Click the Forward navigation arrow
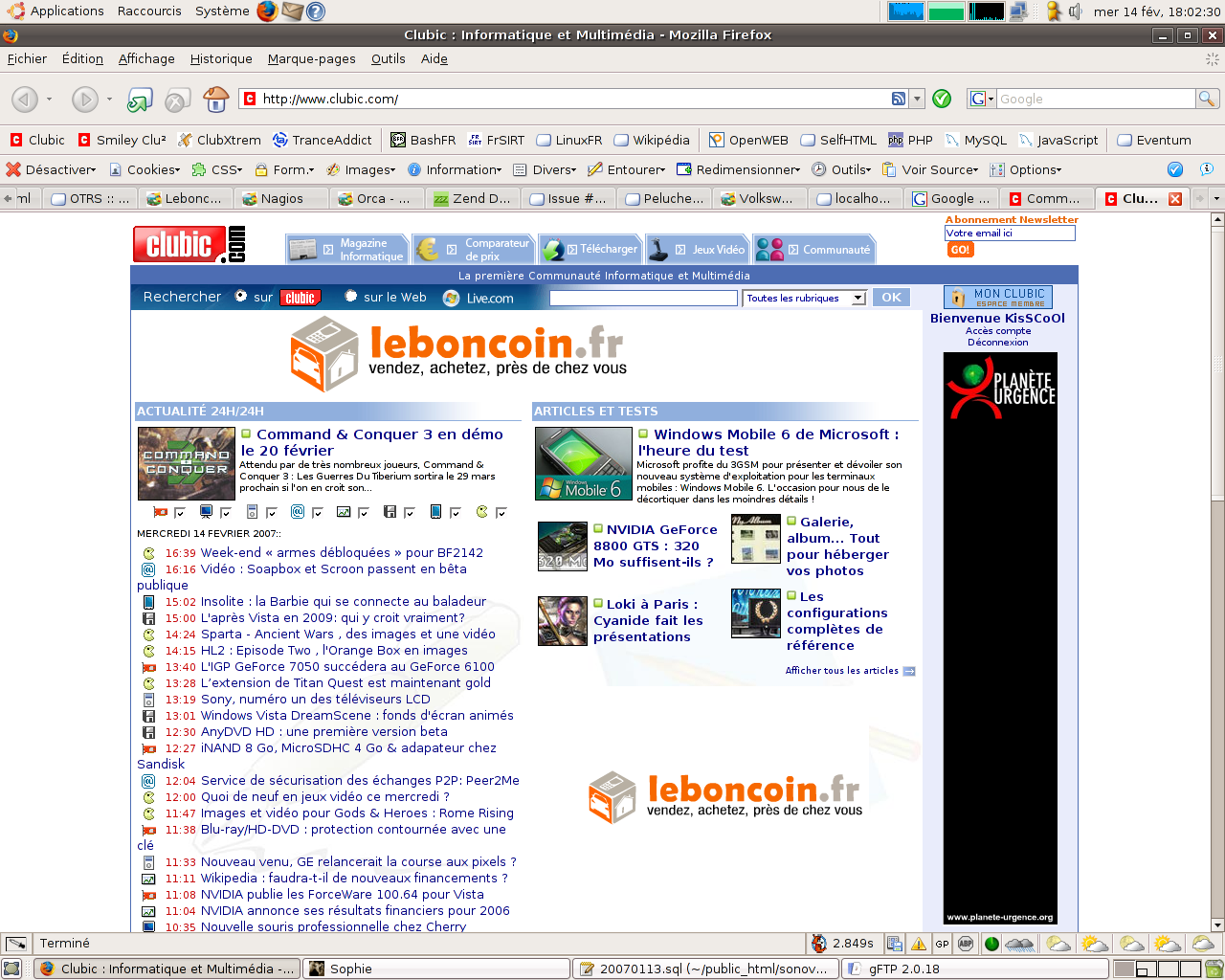 pos(85,99)
